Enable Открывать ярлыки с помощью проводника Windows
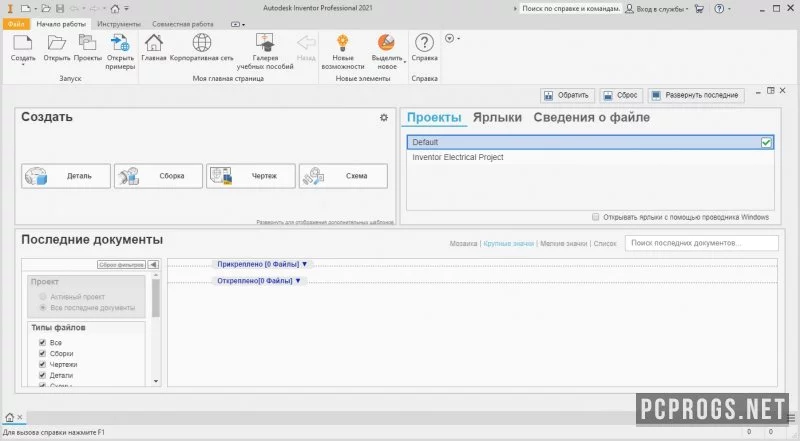The image size is (800, 441). pyautogui.click(x=595, y=217)
